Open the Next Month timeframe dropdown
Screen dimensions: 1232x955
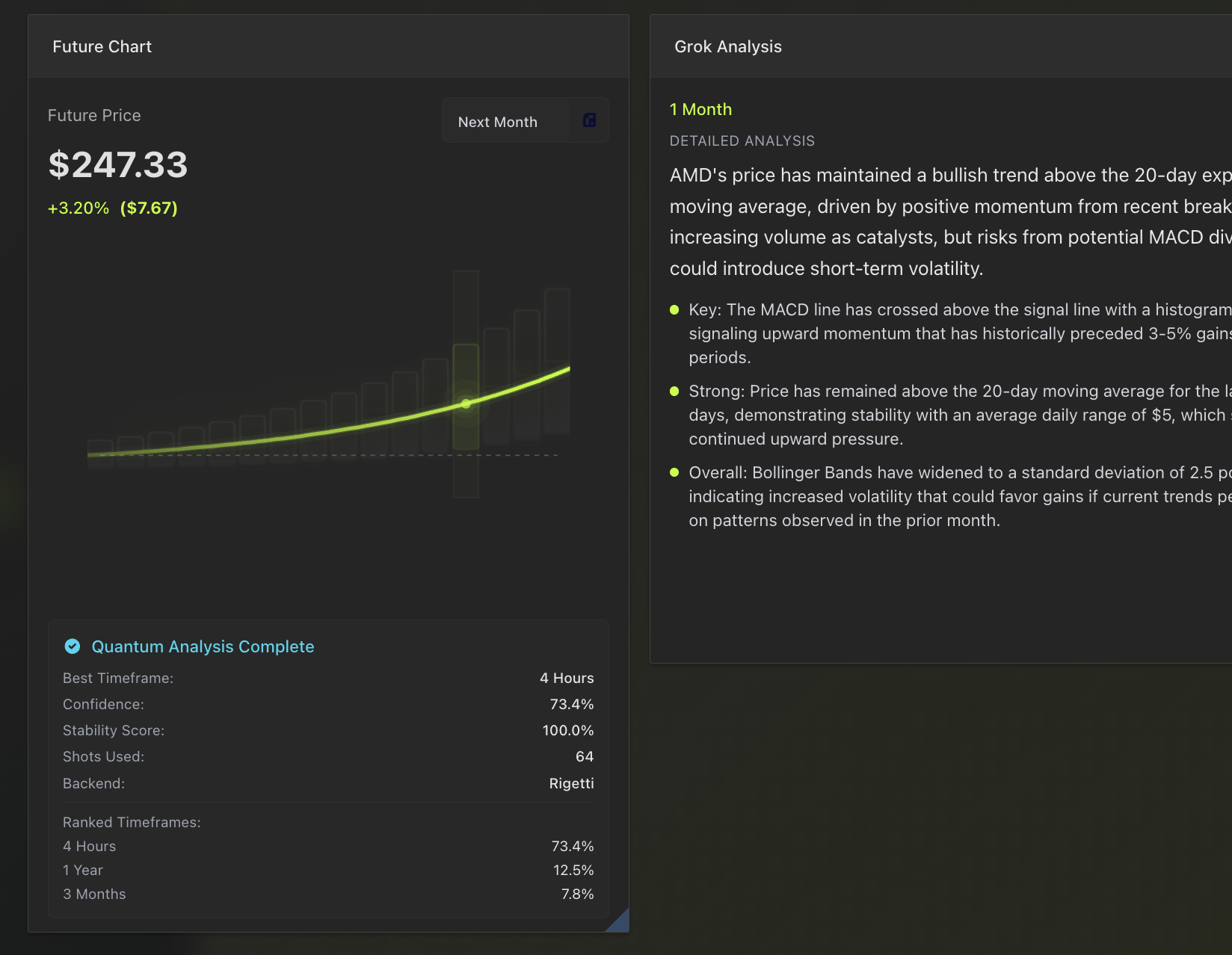(525, 121)
